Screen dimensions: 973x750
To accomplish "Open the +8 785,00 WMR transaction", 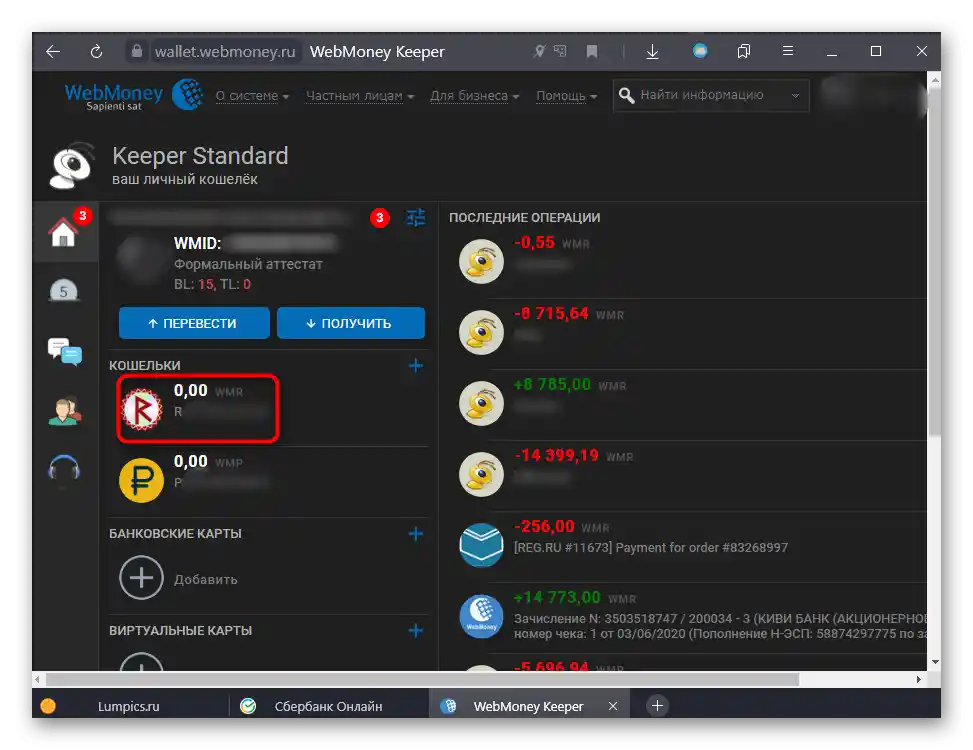I will [689, 404].
